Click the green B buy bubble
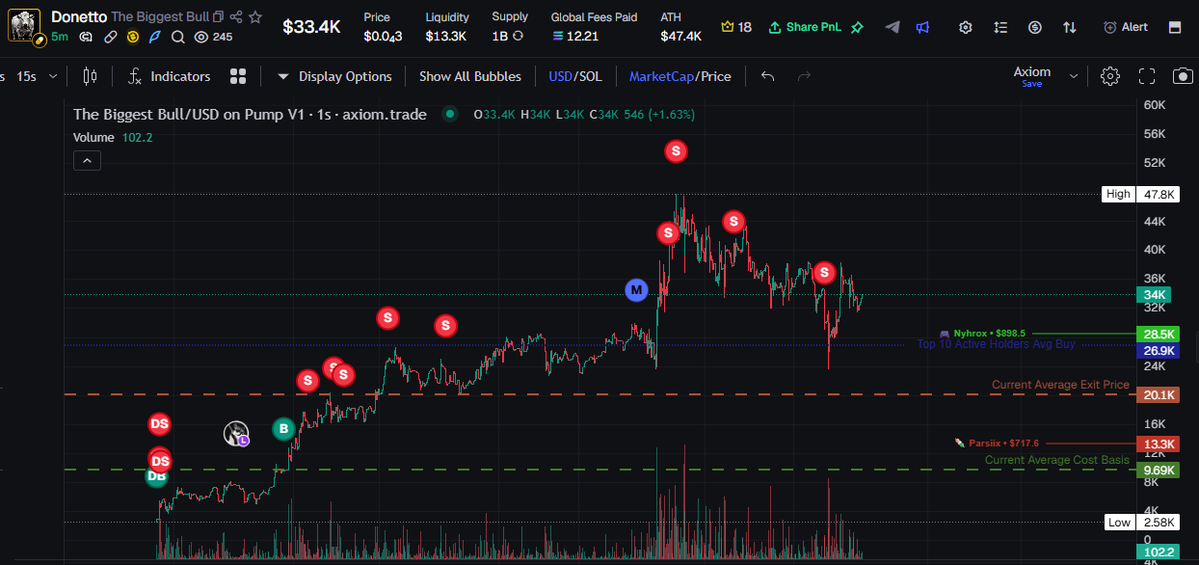Screen dimensions: 1199x565 (x=284, y=429)
